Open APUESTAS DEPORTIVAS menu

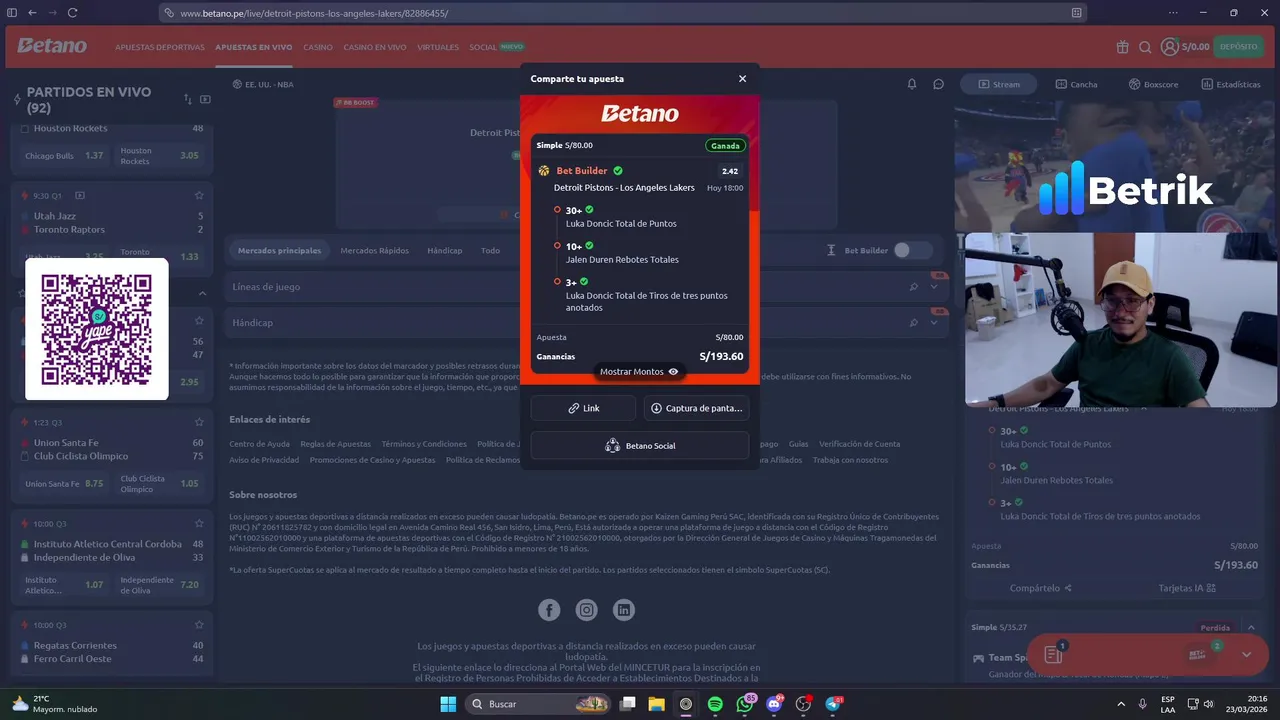(160, 47)
